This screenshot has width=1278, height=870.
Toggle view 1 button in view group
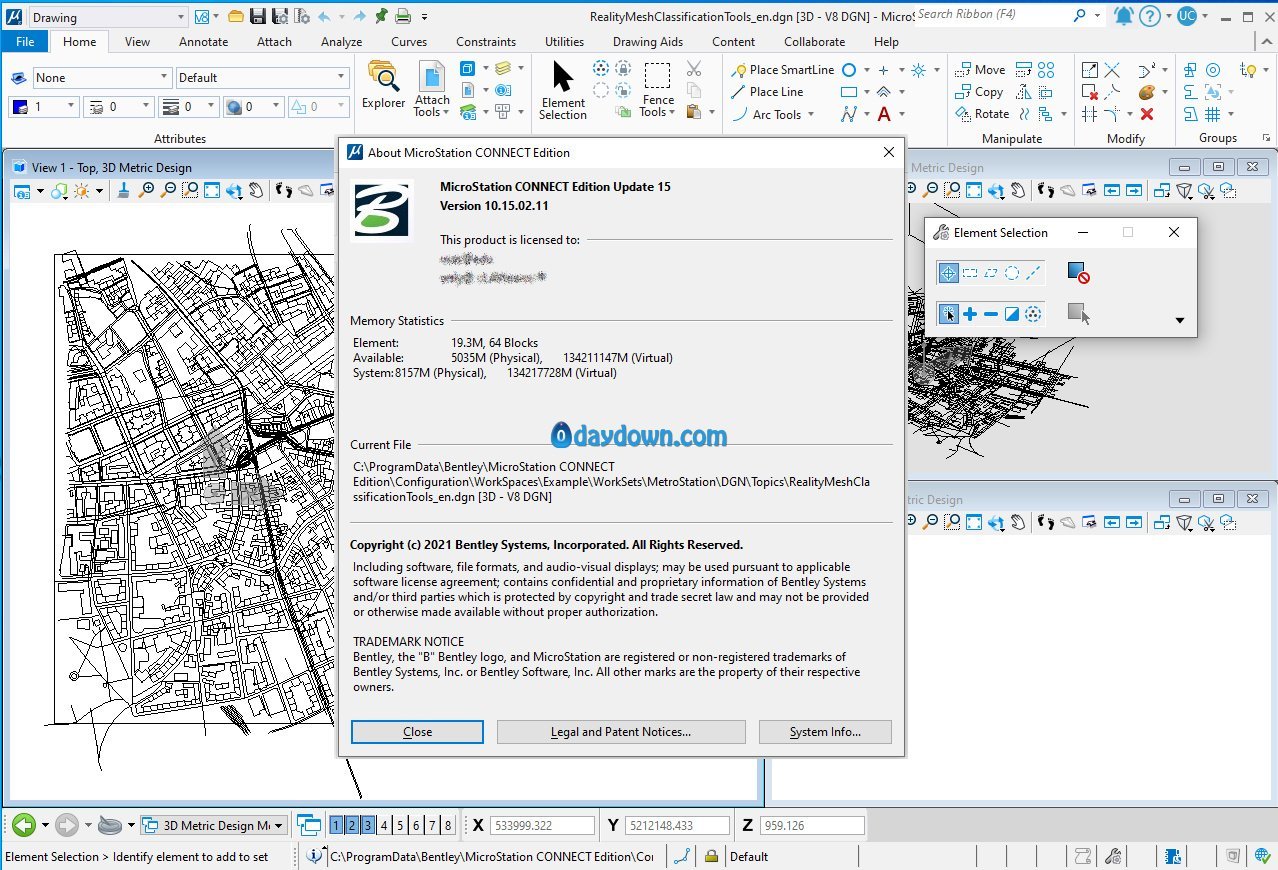tap(336, 825)
